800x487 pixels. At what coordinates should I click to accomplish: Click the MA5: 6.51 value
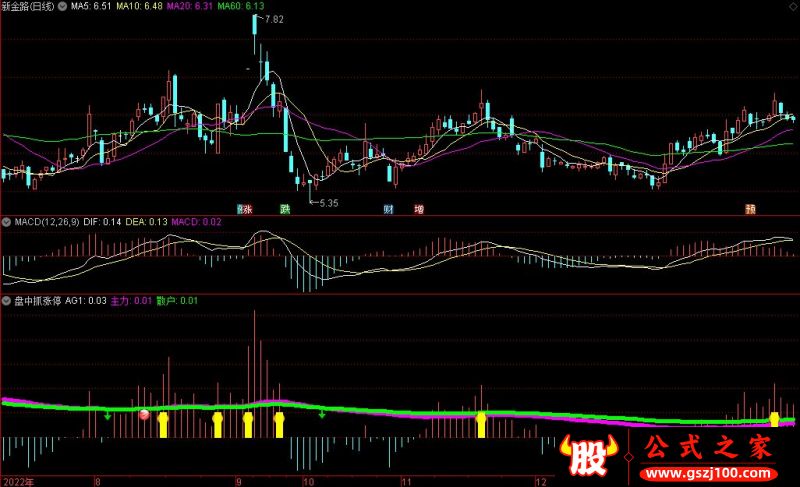91,6
